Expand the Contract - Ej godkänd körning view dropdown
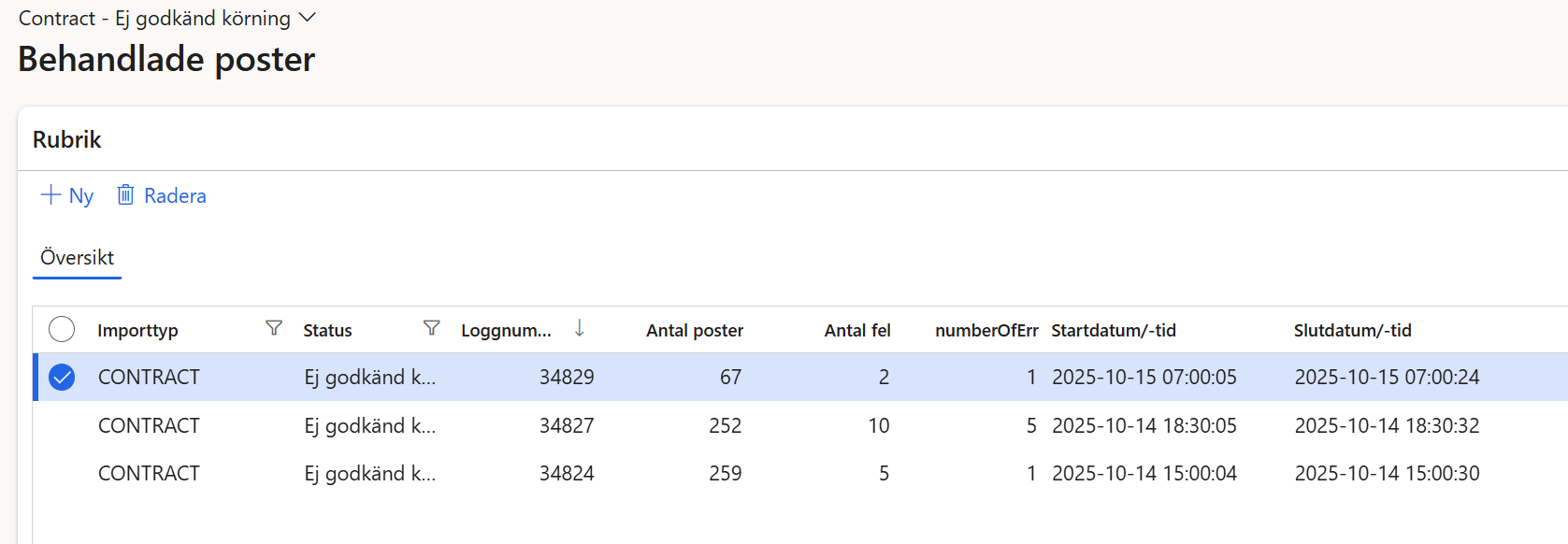 tap(307, 18)
